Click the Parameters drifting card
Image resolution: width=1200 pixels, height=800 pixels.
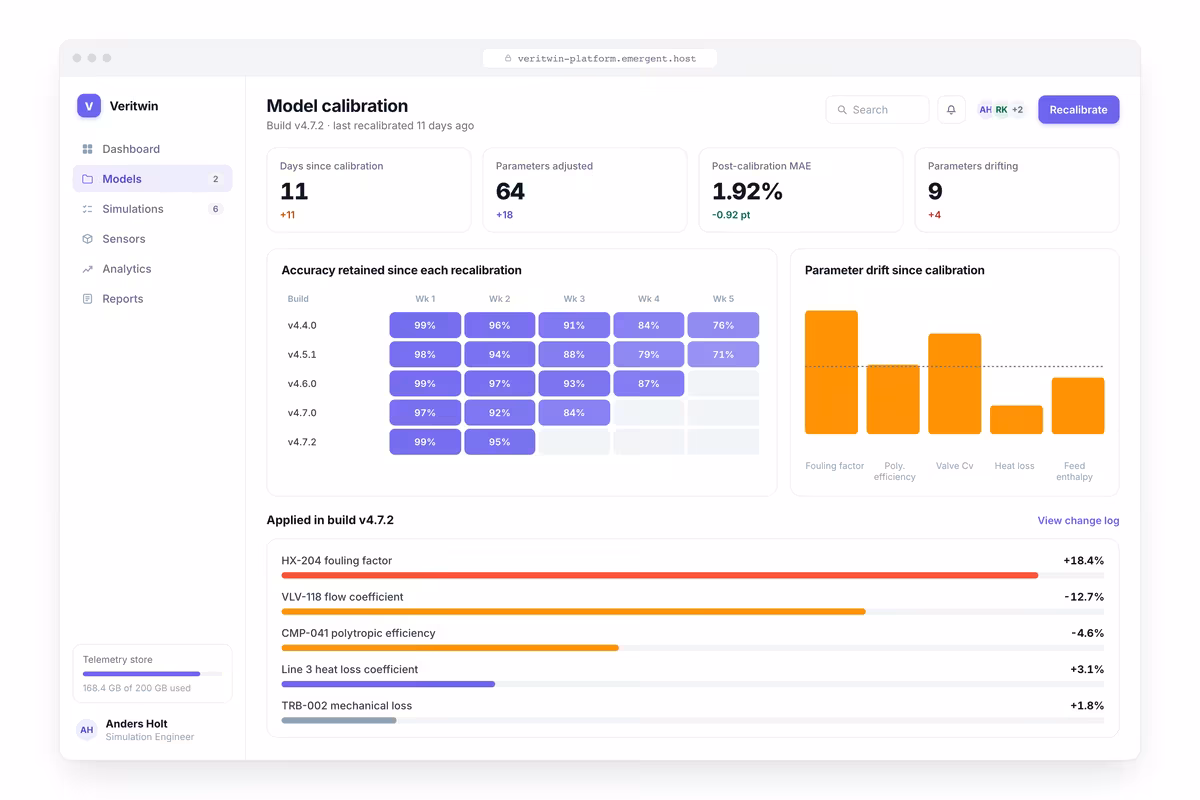1017,190
